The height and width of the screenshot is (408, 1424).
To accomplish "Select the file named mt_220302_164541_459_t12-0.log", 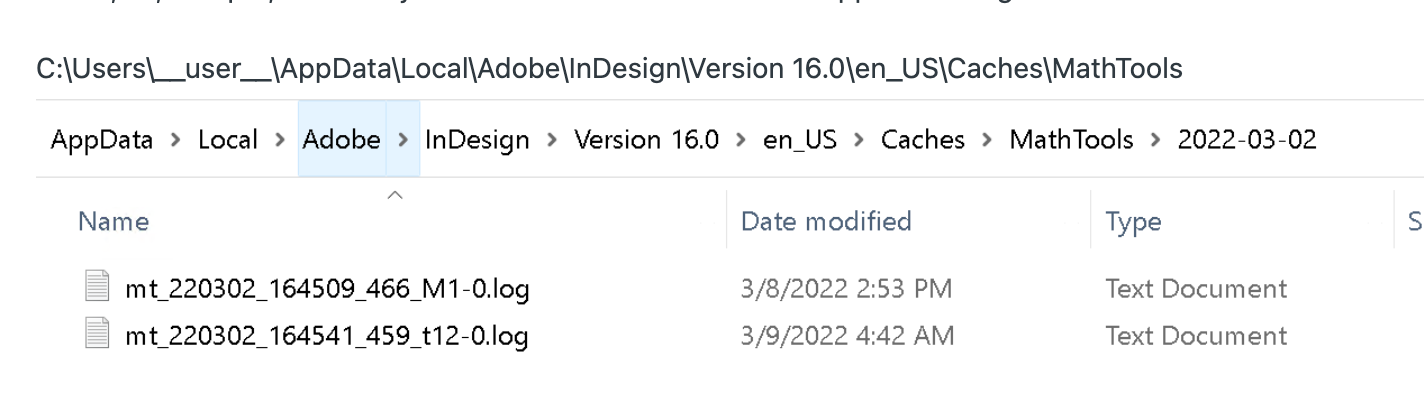I will [x=327, y=336].
